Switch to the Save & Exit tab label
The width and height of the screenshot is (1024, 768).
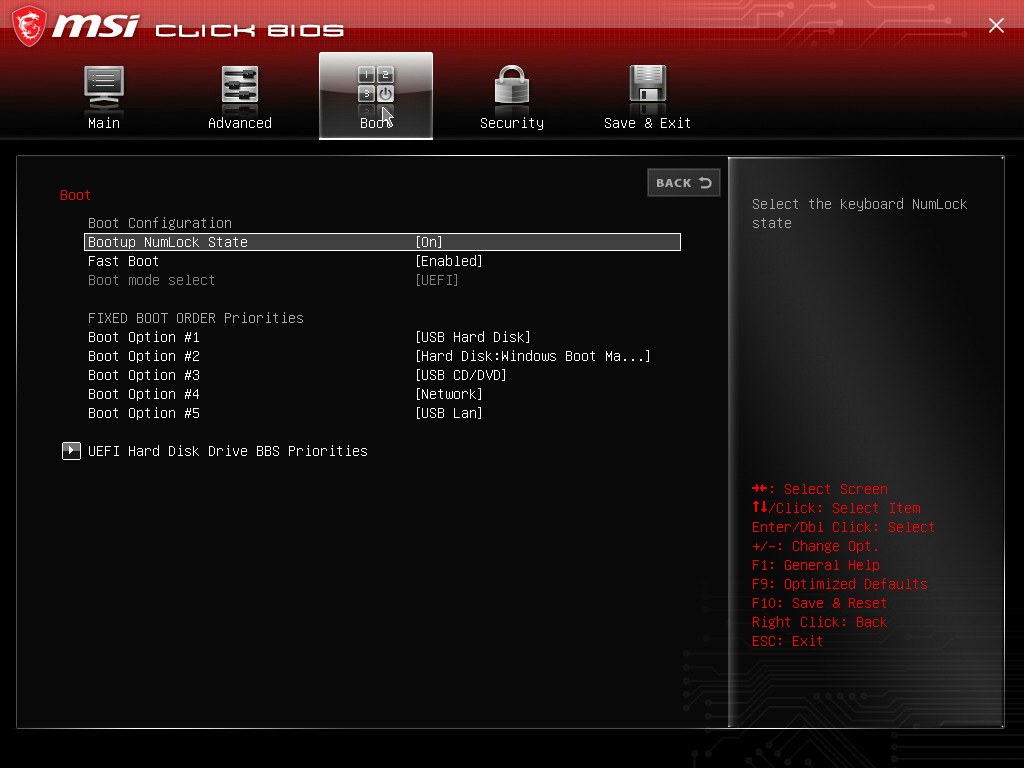(647, 123)
